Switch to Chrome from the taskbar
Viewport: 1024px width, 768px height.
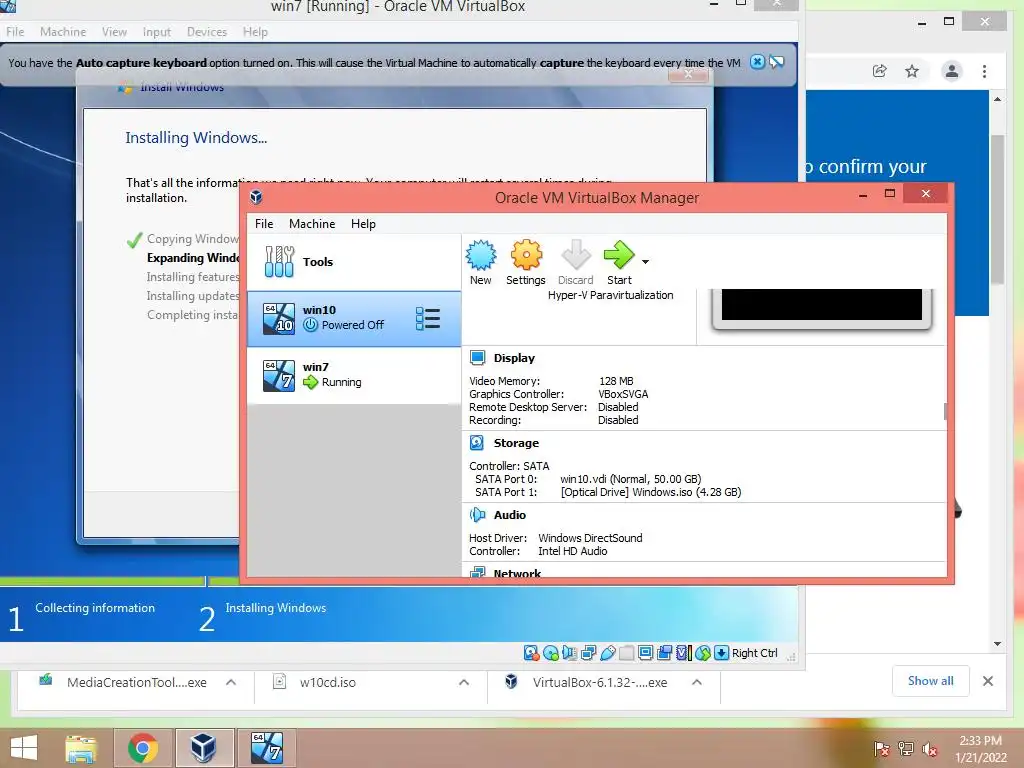tap(143, 747)
